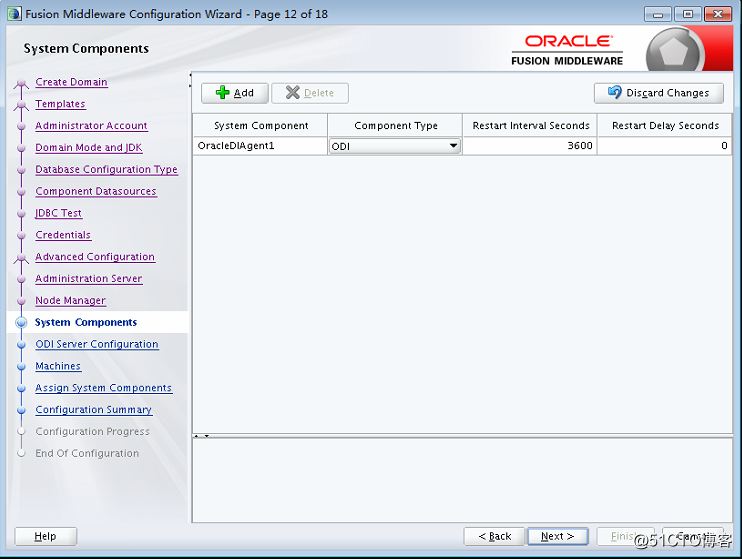
Task: Go to the Templates step
Action: pos(61,104)
